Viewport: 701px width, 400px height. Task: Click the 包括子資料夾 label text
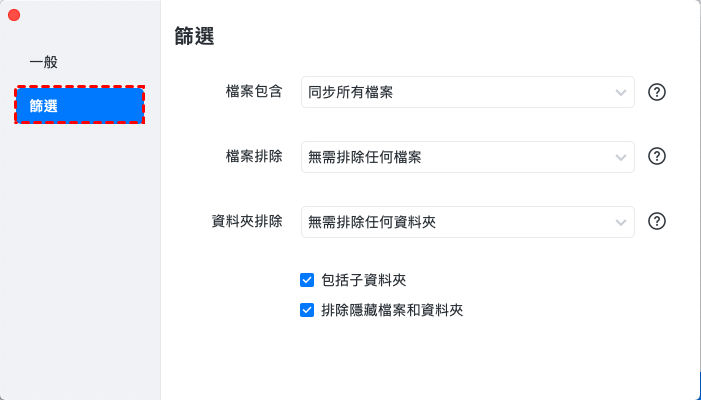pyautogui.click(x=363, y=280)
